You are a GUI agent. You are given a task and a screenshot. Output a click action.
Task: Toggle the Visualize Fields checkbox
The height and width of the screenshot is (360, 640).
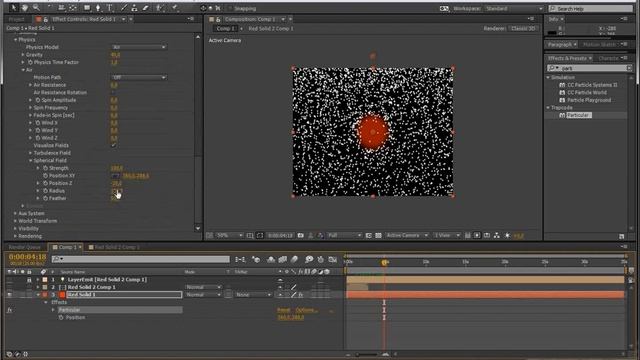pyautogui.click(x=114, y=145)
